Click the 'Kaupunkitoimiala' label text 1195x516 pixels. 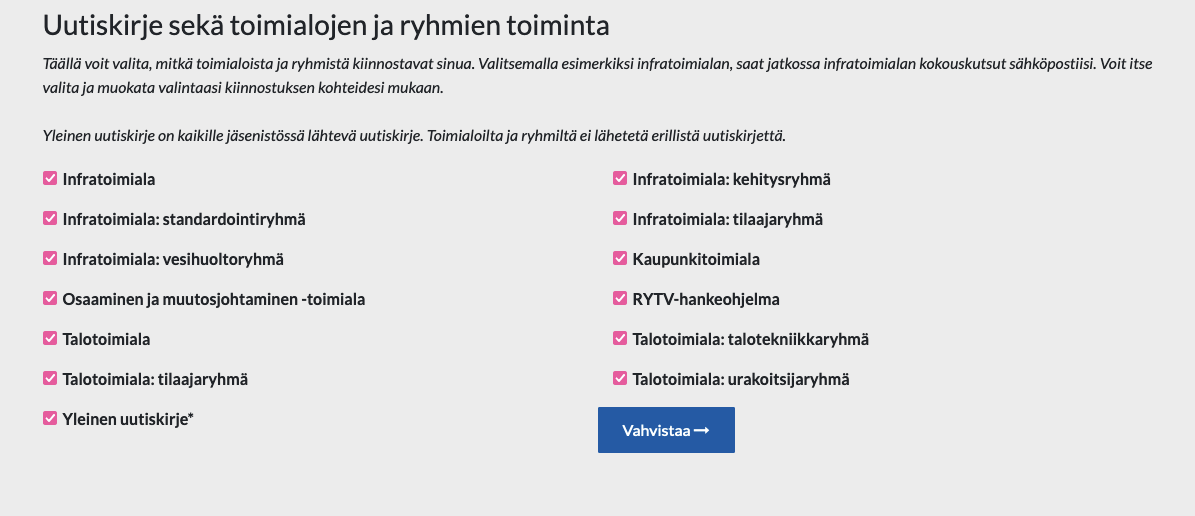pyautogui.click(x=696, y=259)
